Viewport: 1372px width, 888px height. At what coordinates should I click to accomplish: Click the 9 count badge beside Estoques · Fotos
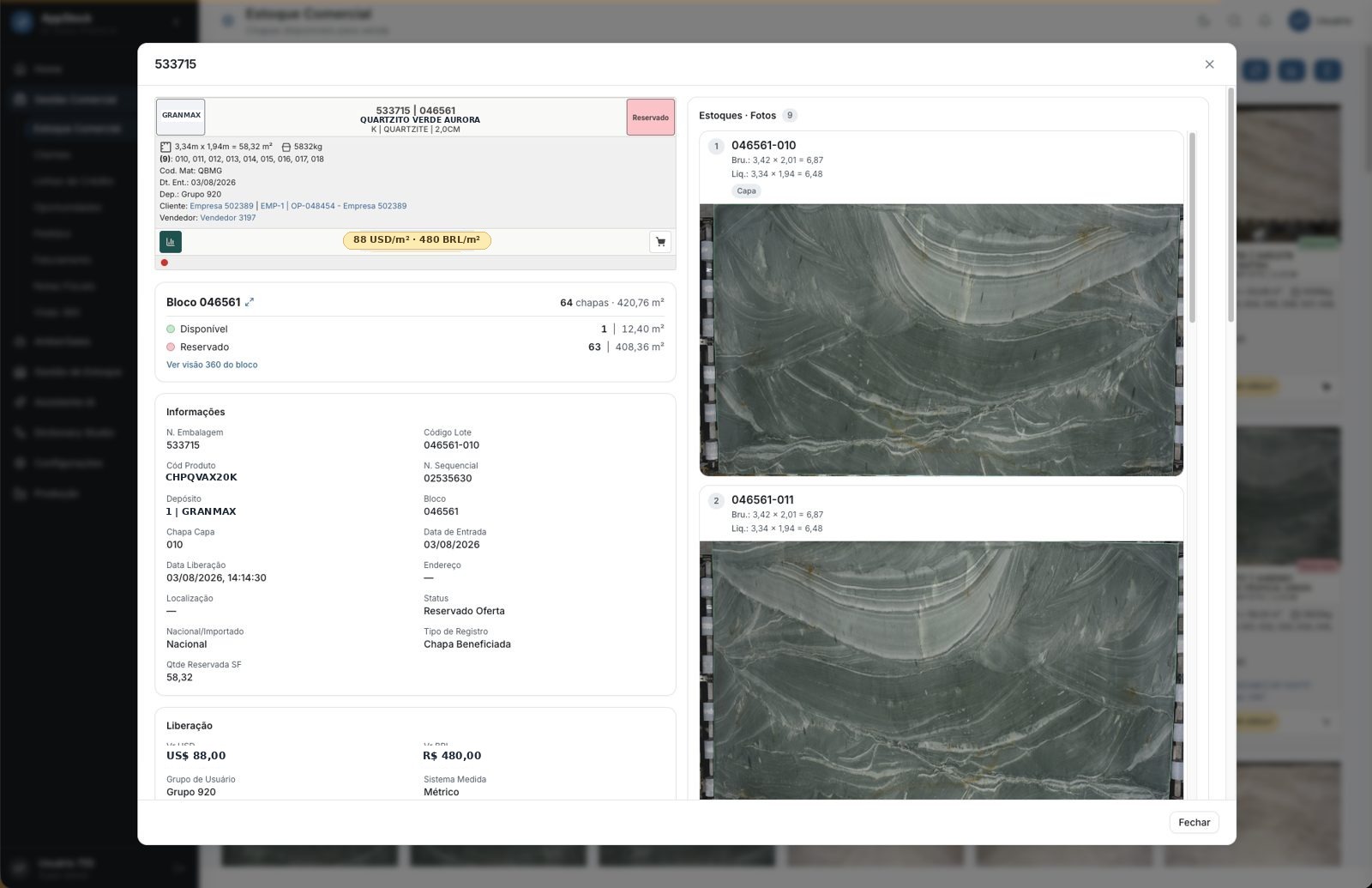point(790,115)
